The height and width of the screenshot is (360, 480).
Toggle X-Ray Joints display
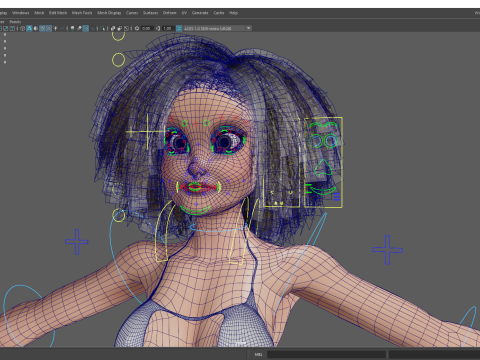[126, 28]
